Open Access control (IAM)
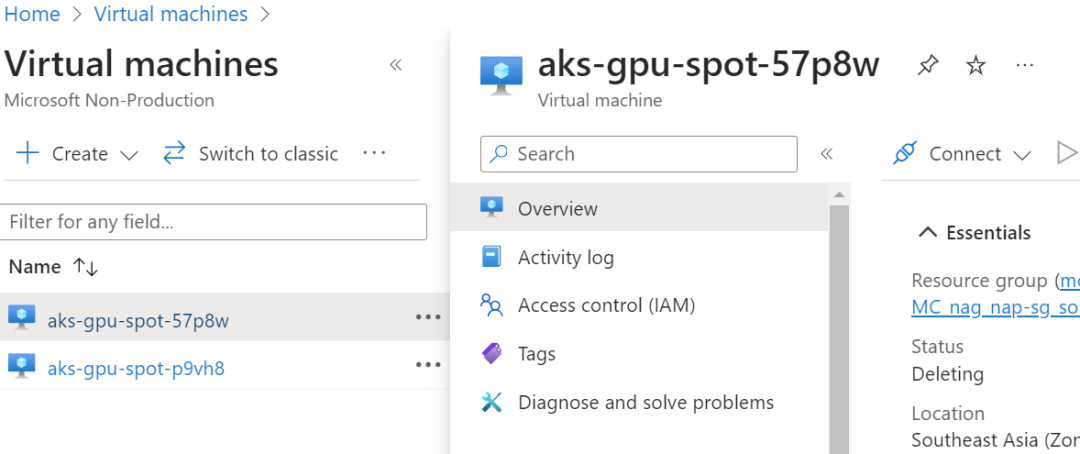Screen dimensions: 1080x454 pyautogui.click(x=605, y=306)
